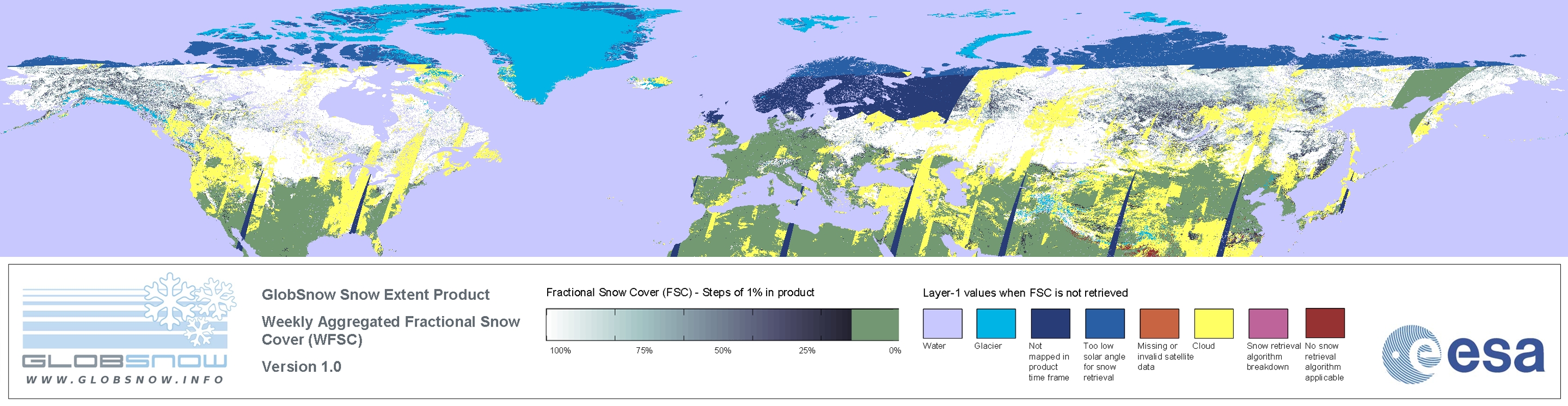Click the 'Too low solar angle' swatch
The width and height of the screenshot is (1568, 406).
coord(1105,323)
